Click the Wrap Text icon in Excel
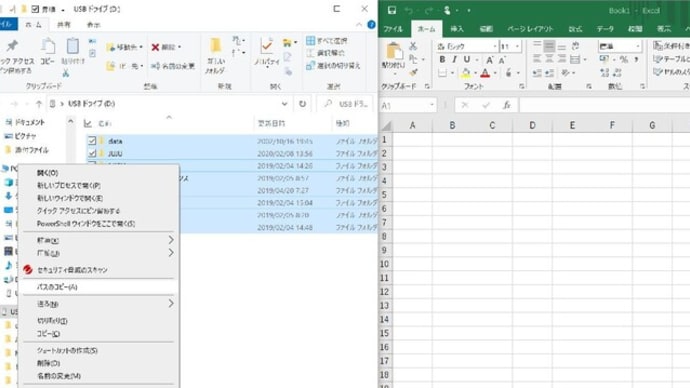 pyautogui.click(x=575, y=46)
